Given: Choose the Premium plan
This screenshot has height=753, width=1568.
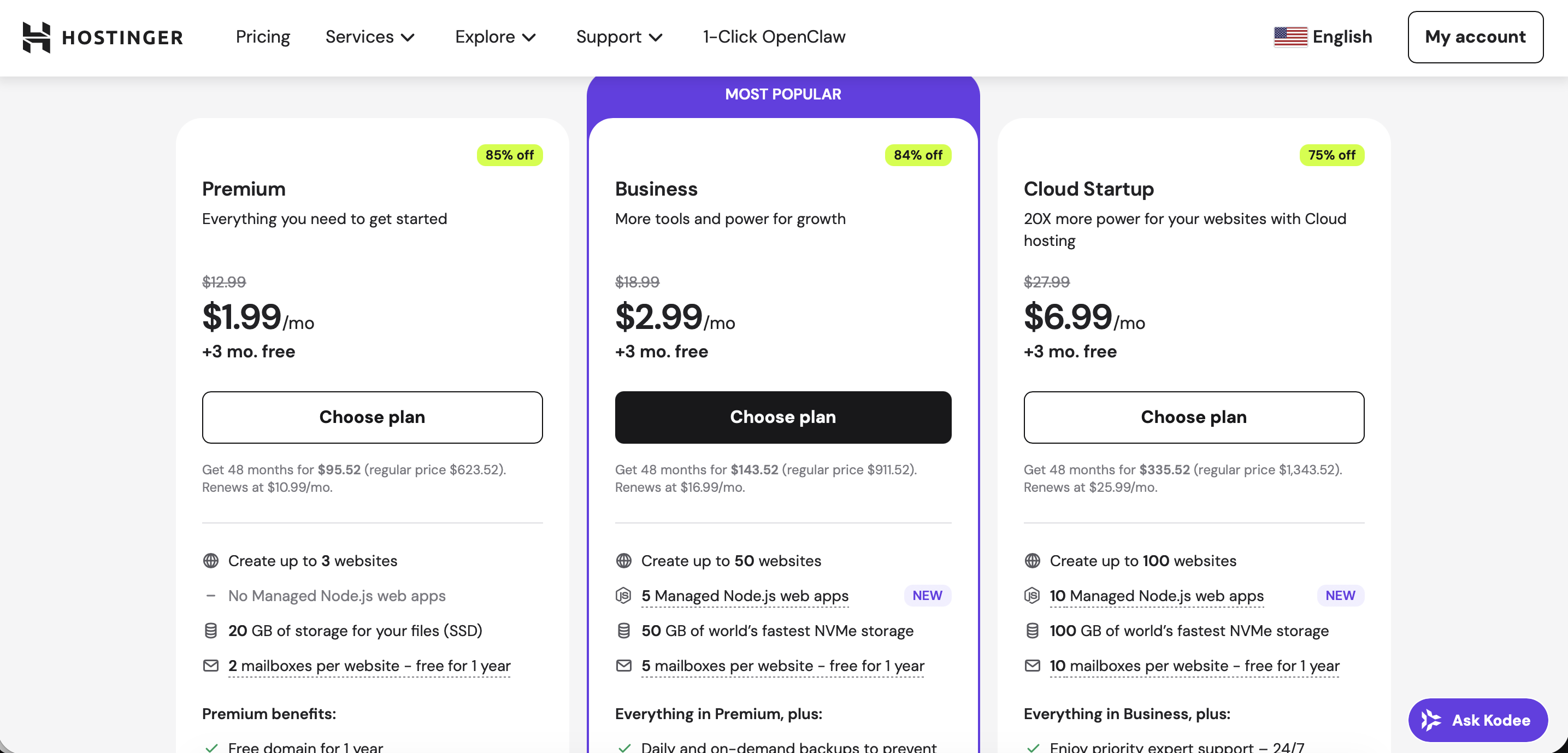Looking at the screenshot, I should click(x=372, y=417).
